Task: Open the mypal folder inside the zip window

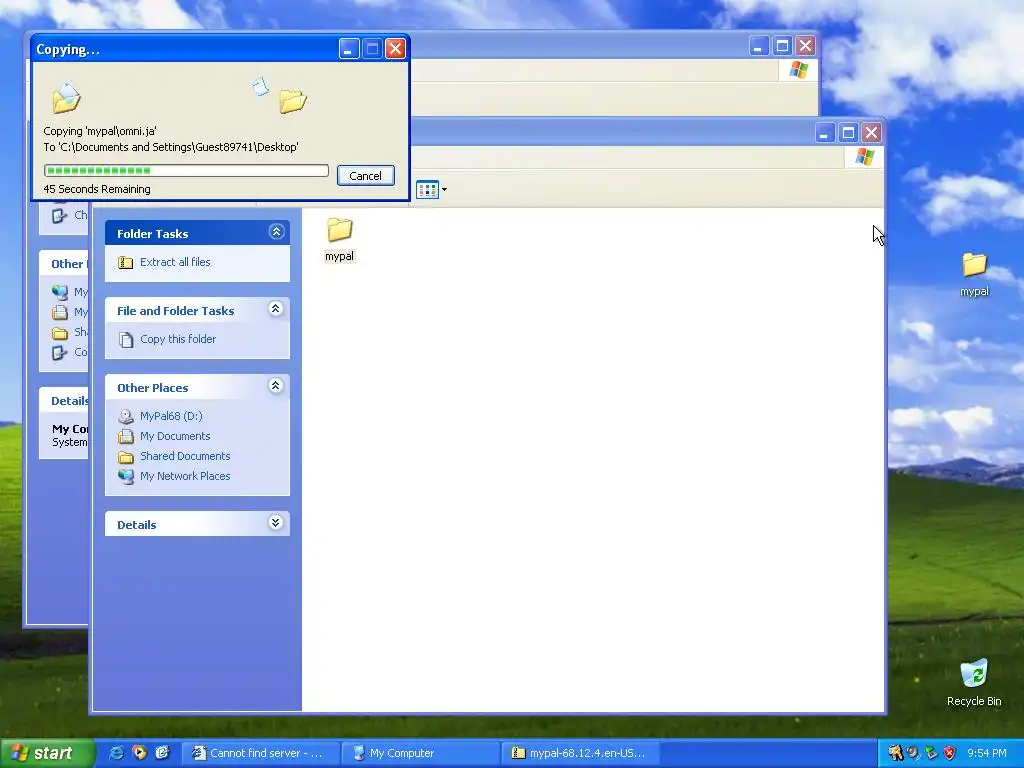Action: pos(340,239)
